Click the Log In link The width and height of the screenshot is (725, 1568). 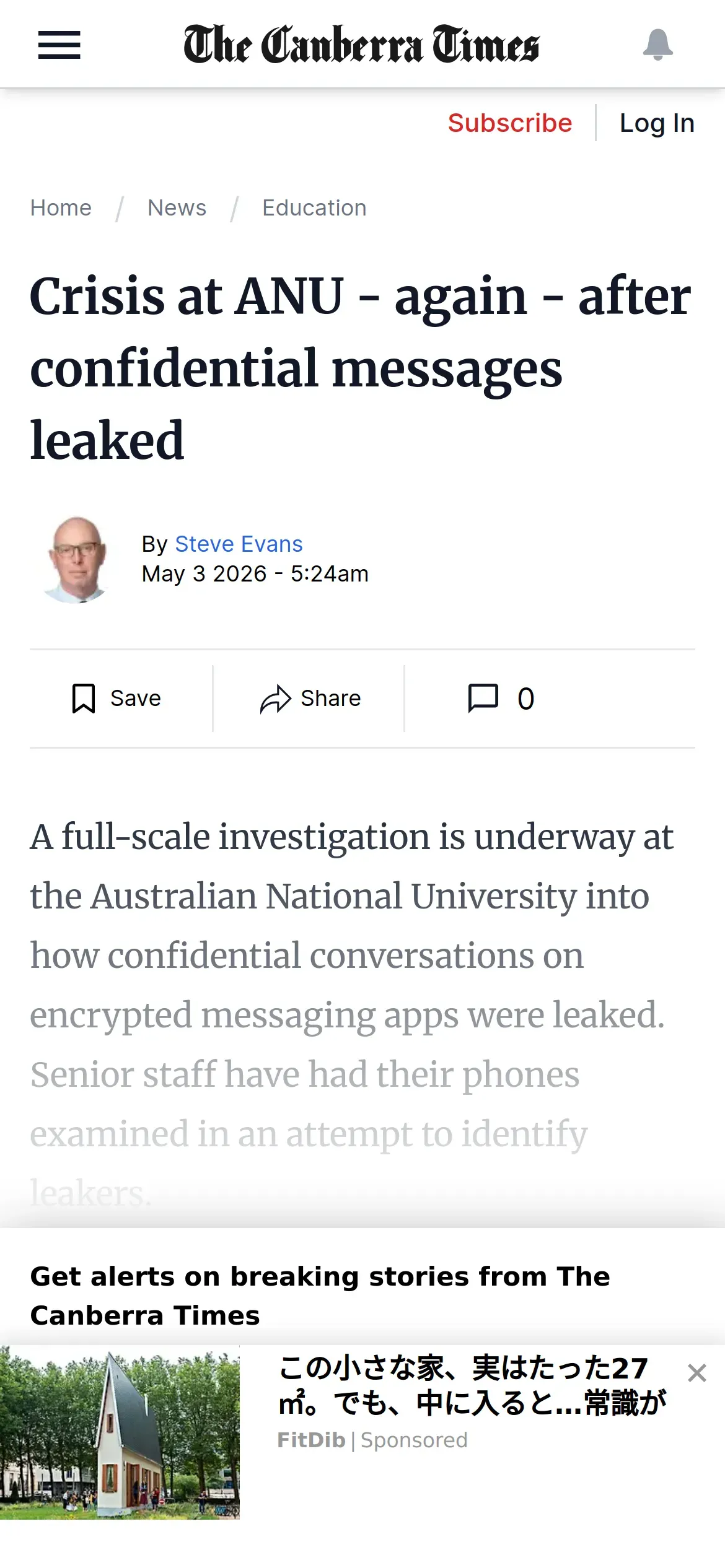click(x=657, y=123)
